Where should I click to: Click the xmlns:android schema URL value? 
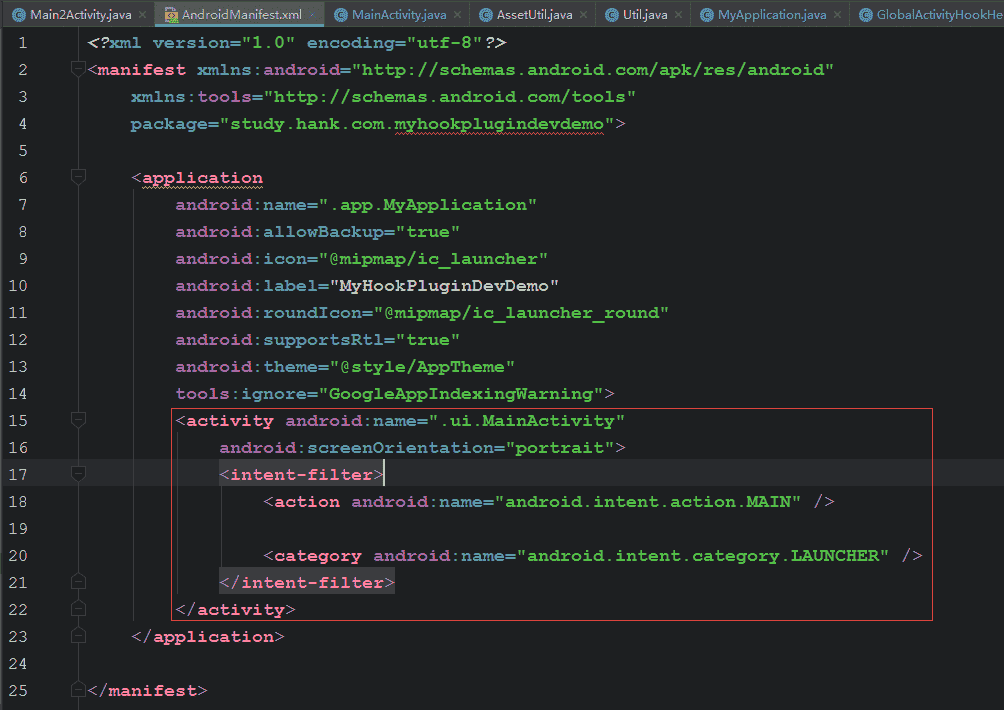[592, 69]
